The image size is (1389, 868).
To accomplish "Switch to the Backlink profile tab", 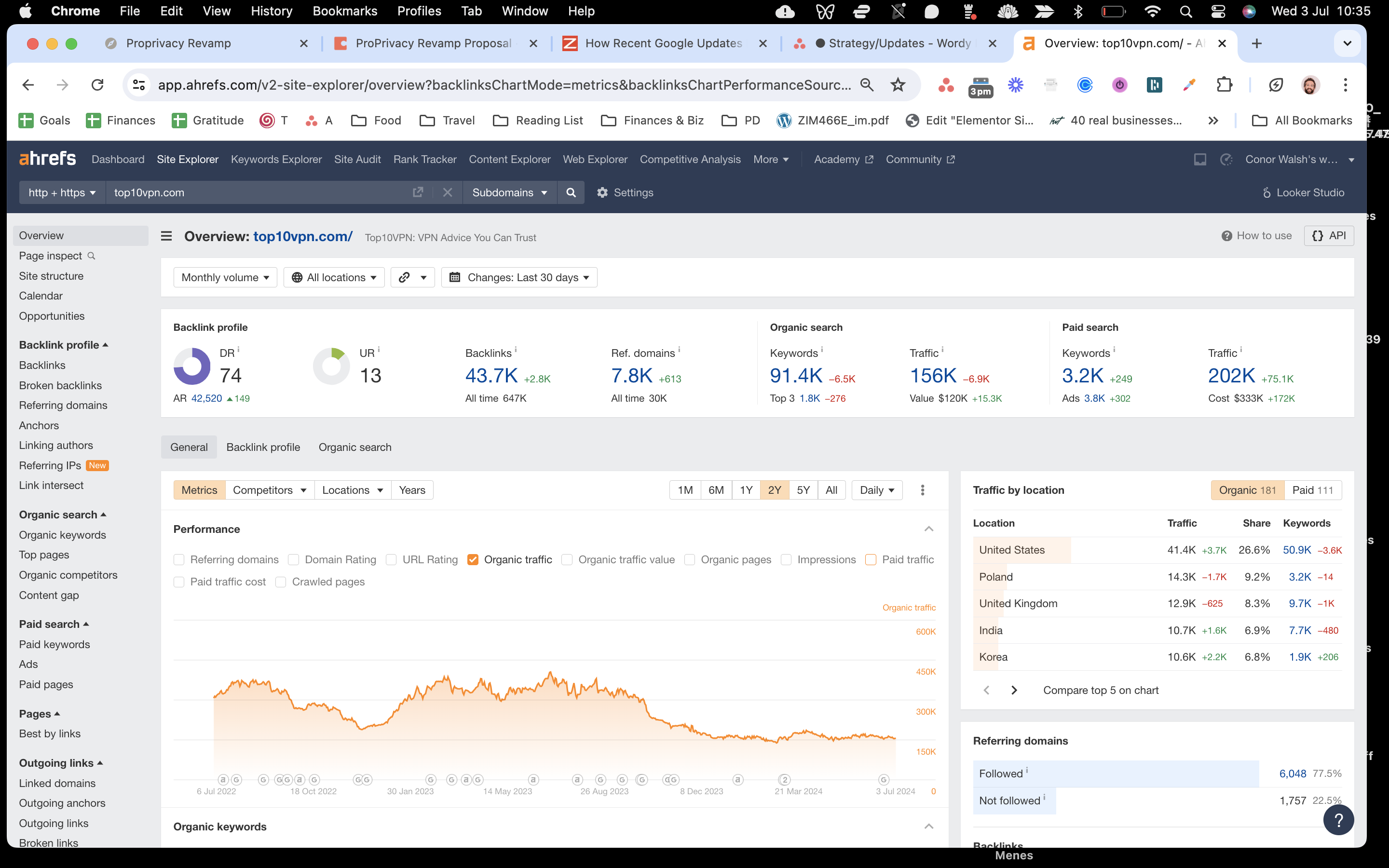I will (263, 447).
